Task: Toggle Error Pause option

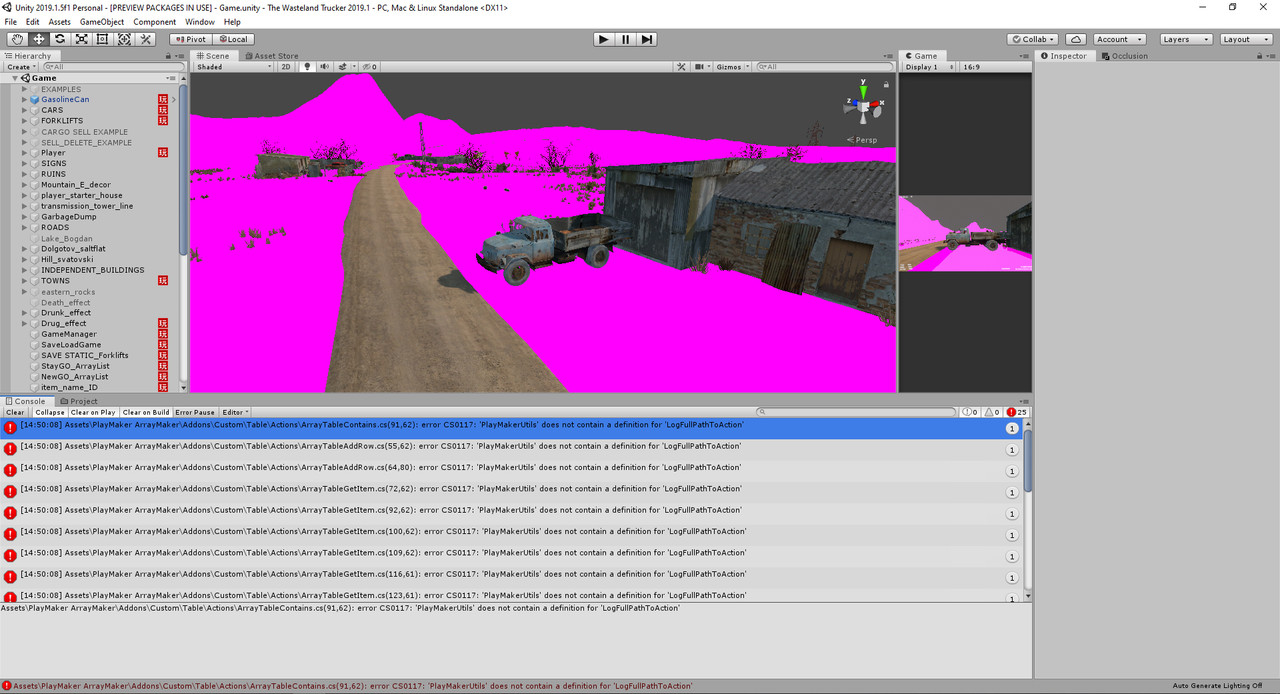Action: (x=195, y=412)
